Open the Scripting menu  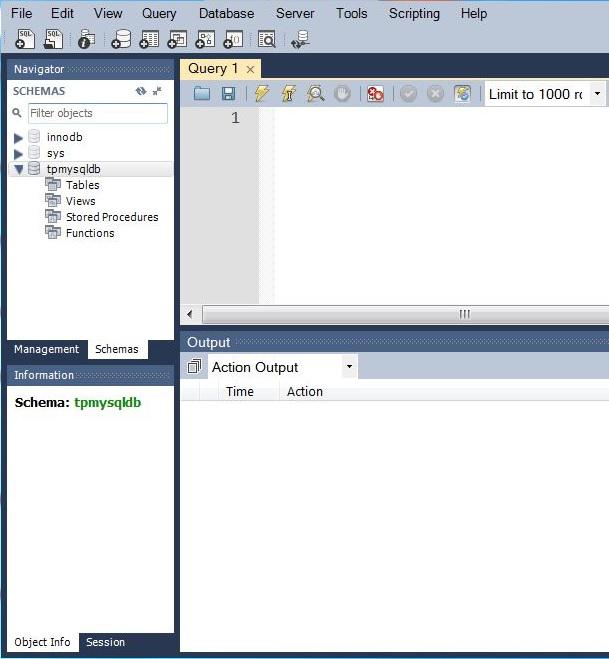tap(414, 13)
